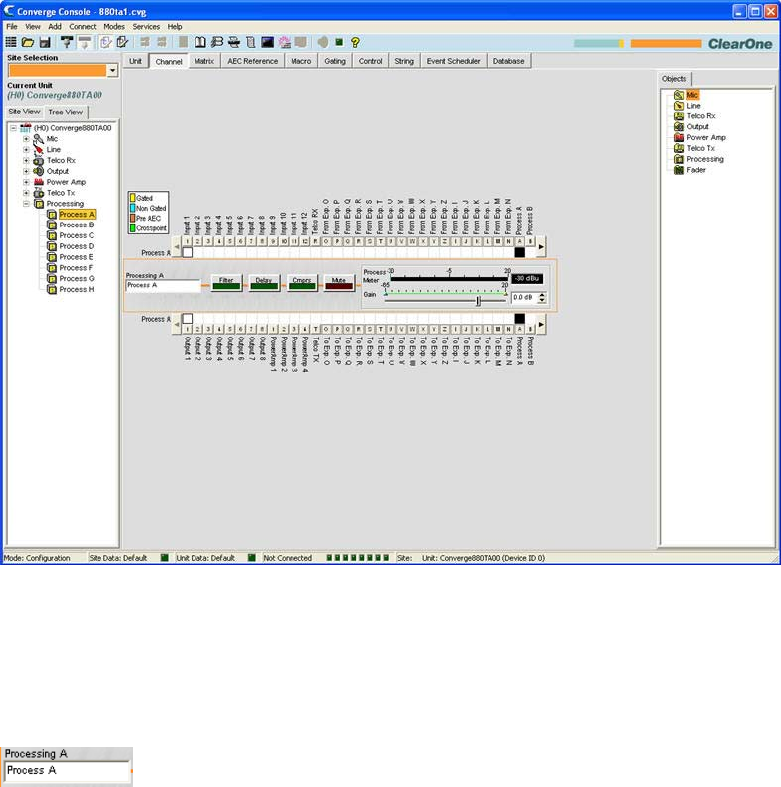Open the Services menu

(x=146, y=27)
